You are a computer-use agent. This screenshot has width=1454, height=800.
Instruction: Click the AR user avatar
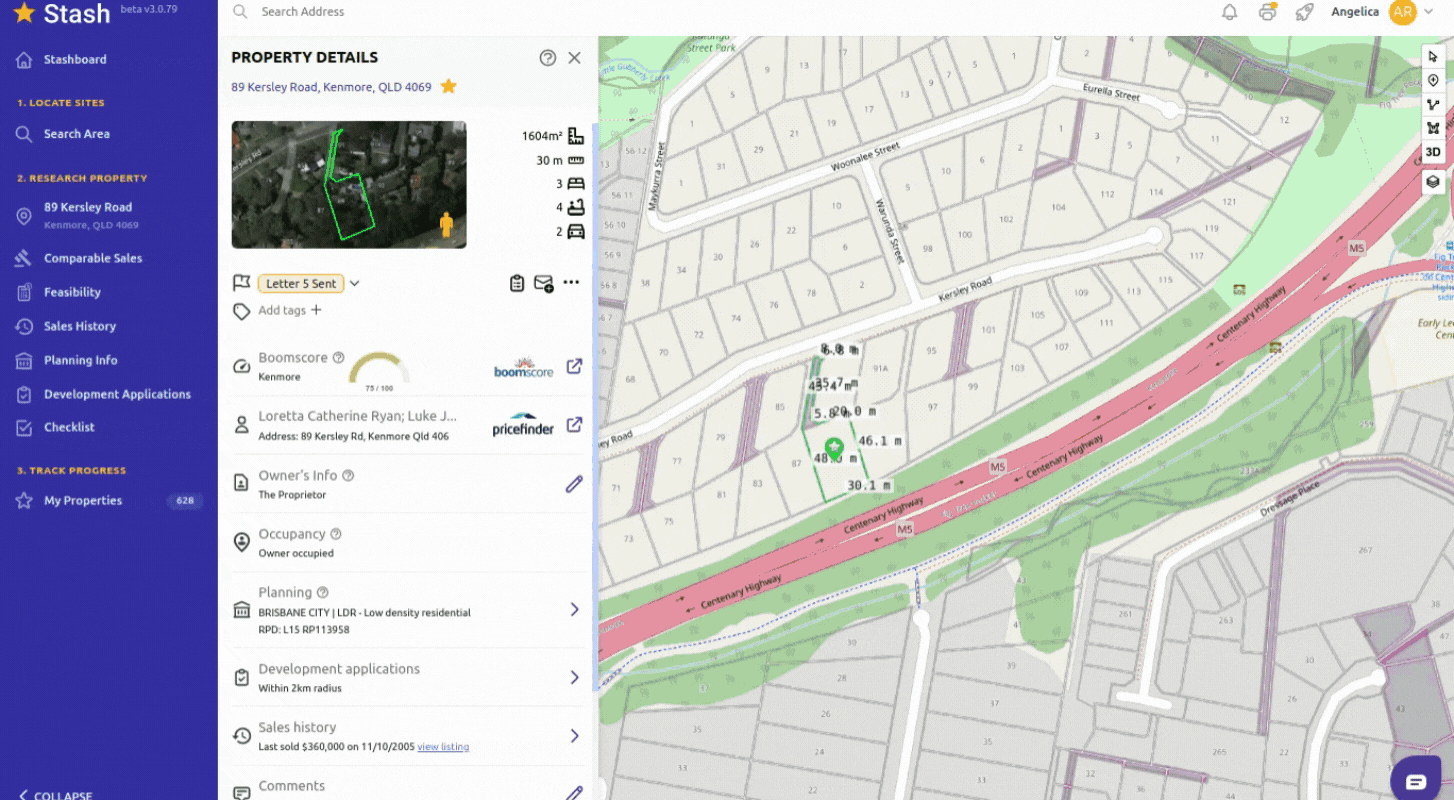tap(1403, 12)
